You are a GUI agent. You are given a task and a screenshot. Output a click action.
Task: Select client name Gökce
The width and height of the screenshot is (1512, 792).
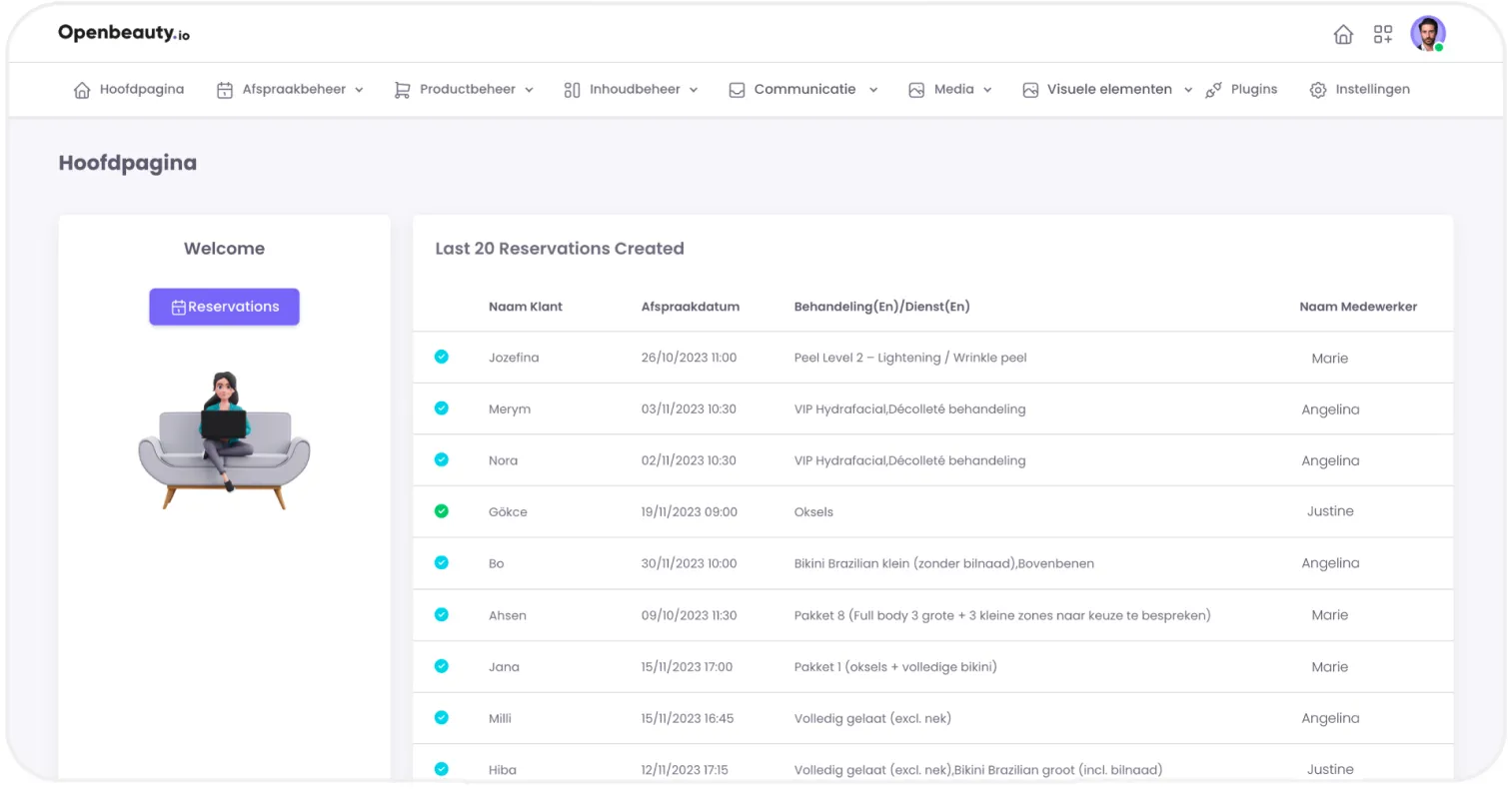tap(508, 512)
